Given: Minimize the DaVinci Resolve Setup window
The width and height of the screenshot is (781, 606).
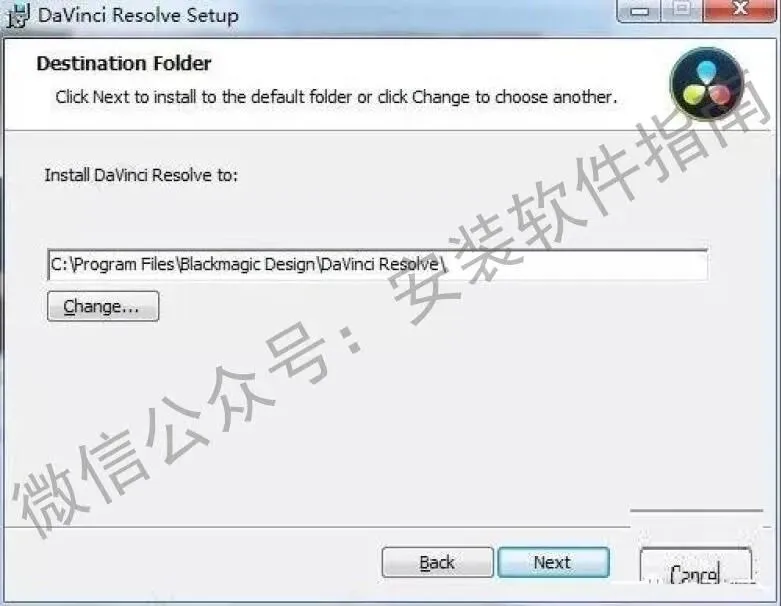Looking at the screenshot, I should click(x=639, y=10).
